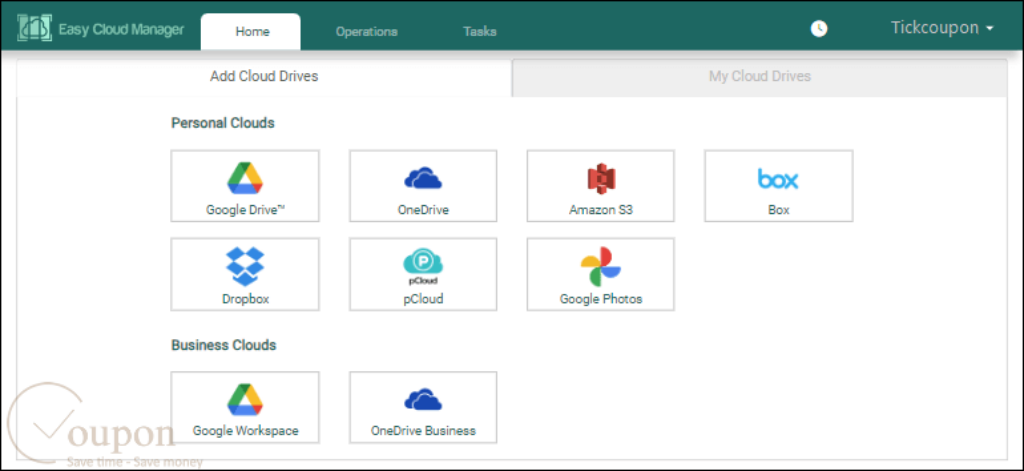Viewport: 1024px width, 471px height.
Task: Expand the Tickcoupon account dropdown
Action: 942,28
